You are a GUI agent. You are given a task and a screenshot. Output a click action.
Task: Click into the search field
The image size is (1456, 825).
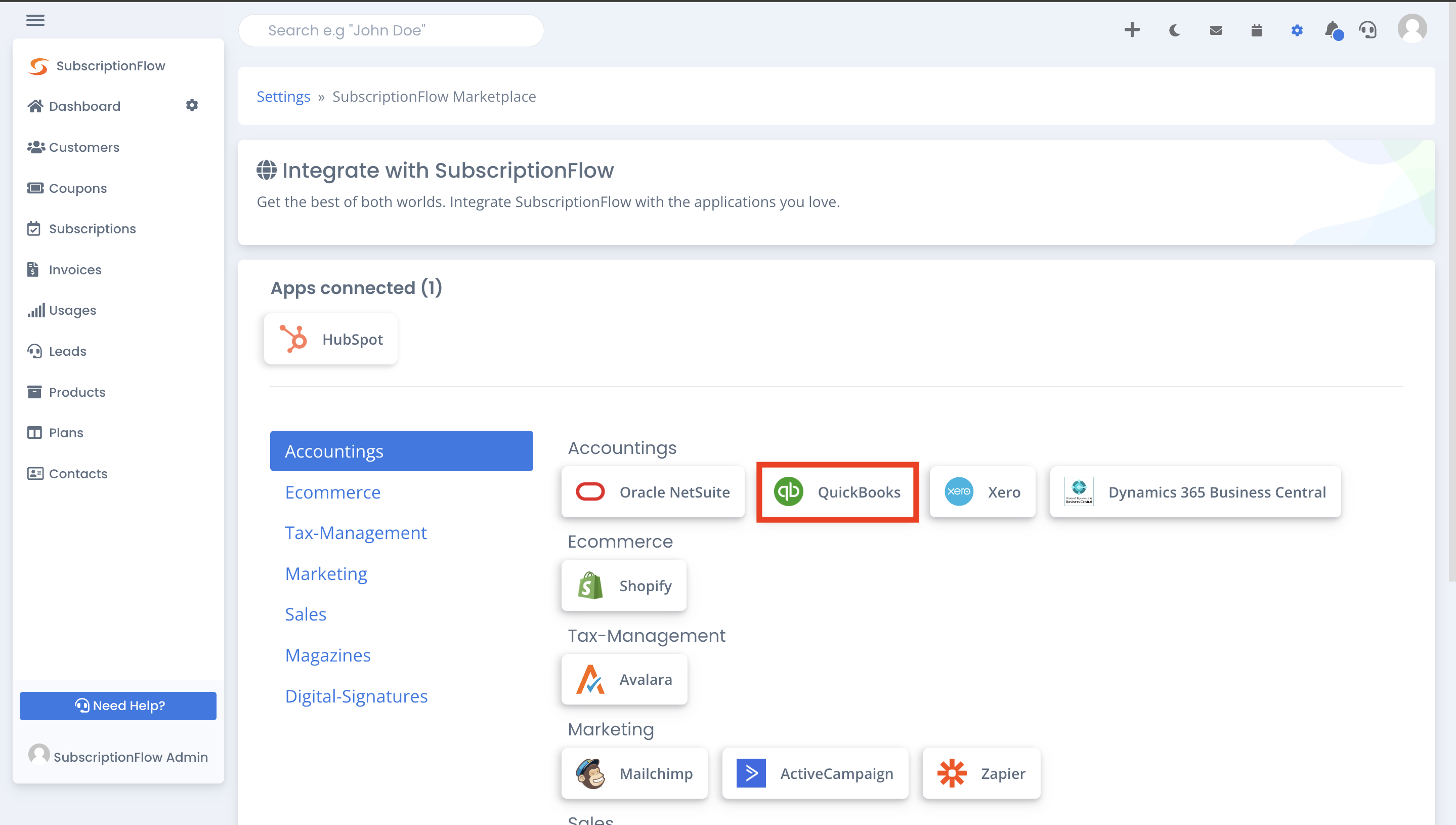point(392,30)
